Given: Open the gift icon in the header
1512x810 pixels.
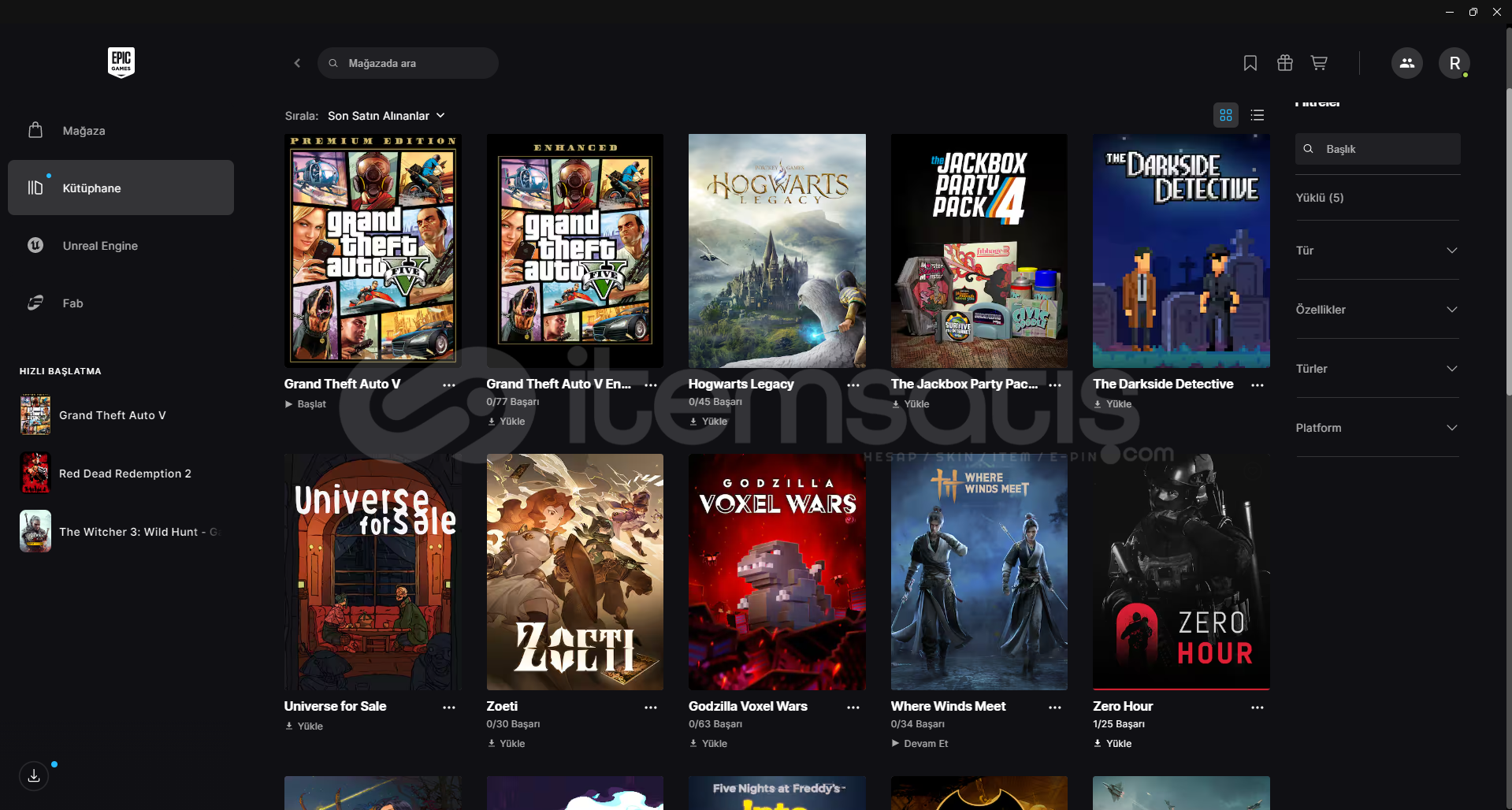Looking at the screenshot, I should pyautogui.click(x=1285, y=63).
